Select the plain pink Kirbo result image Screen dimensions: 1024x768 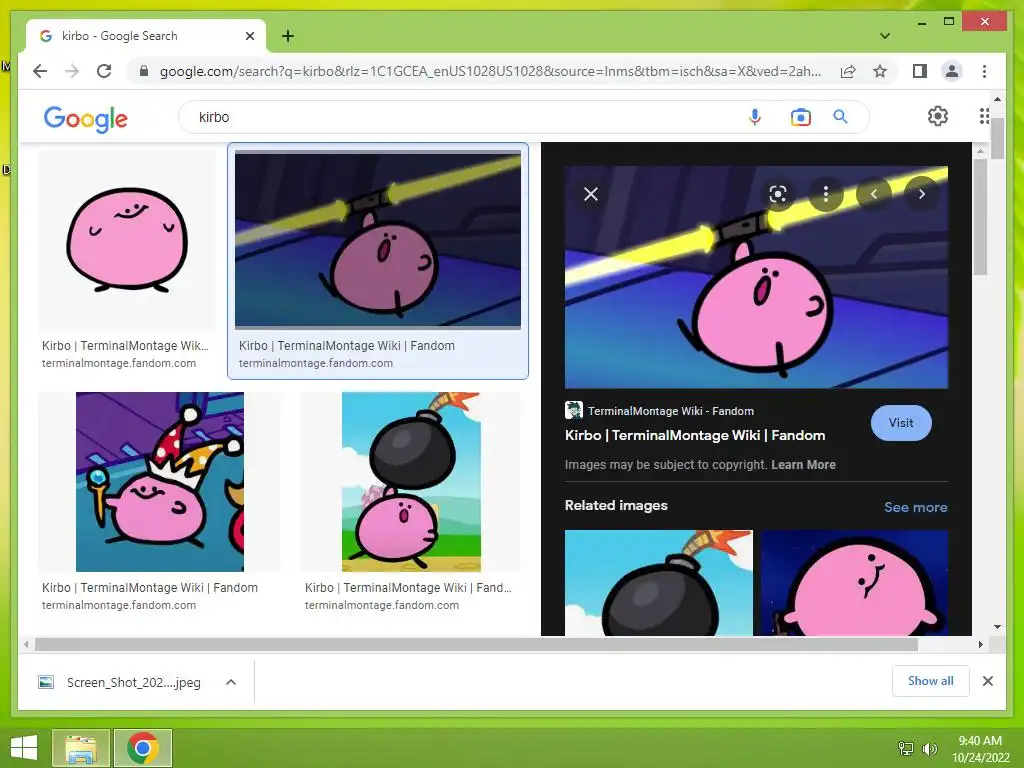pos(127,240)
